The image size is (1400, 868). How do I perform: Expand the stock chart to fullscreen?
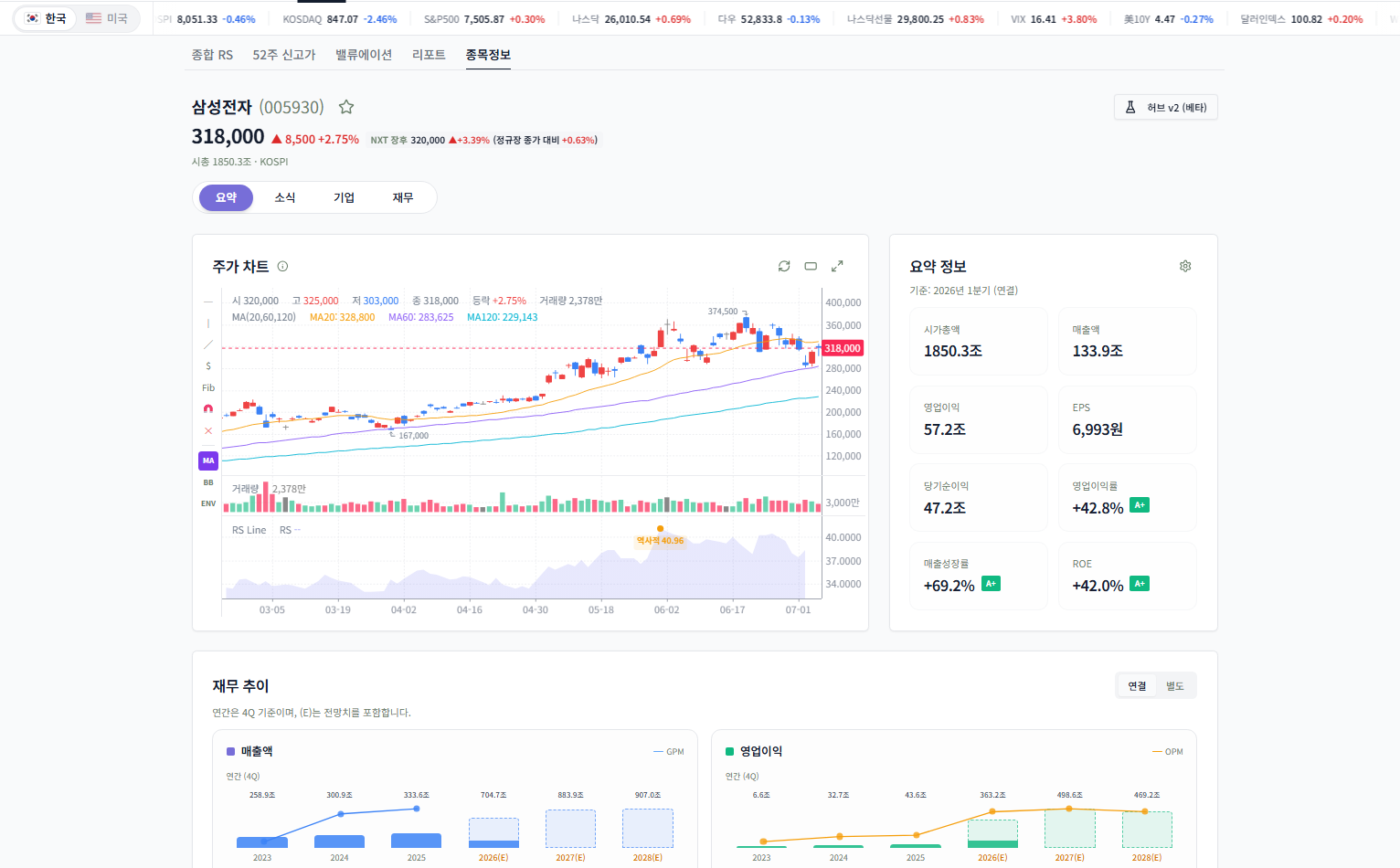click(x=837, y=266)
